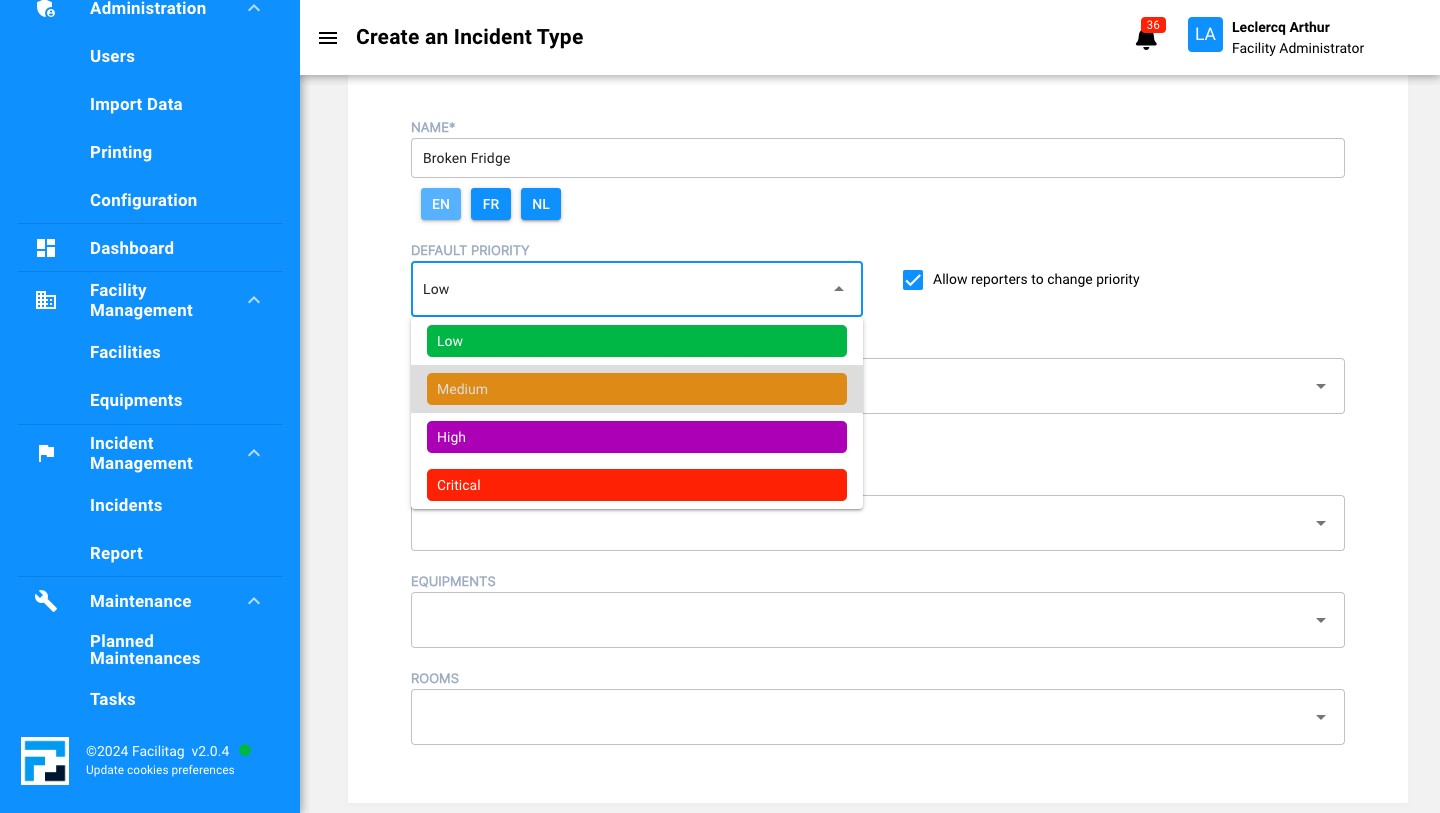Click the hamburger menu icon
The height and width of the screenshot is (813, 1440).
[328, 38]
